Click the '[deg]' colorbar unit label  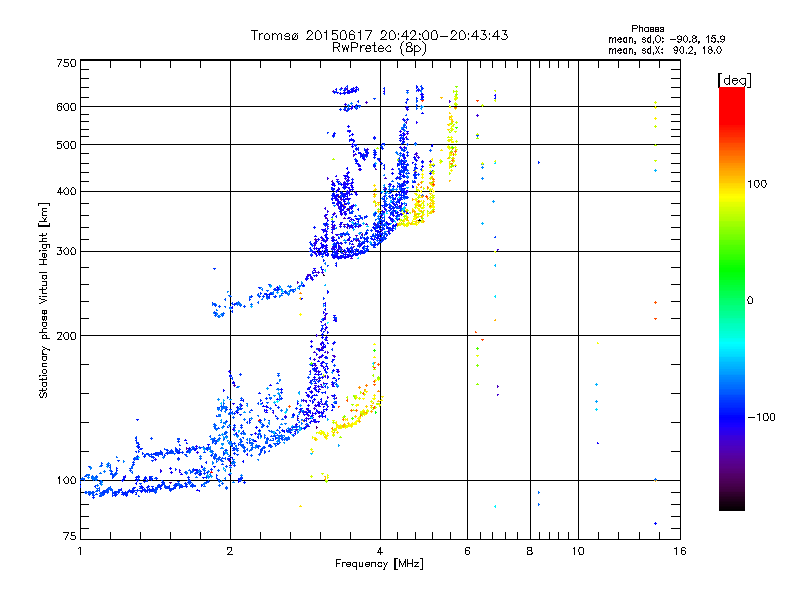click(x=734, y=80)
